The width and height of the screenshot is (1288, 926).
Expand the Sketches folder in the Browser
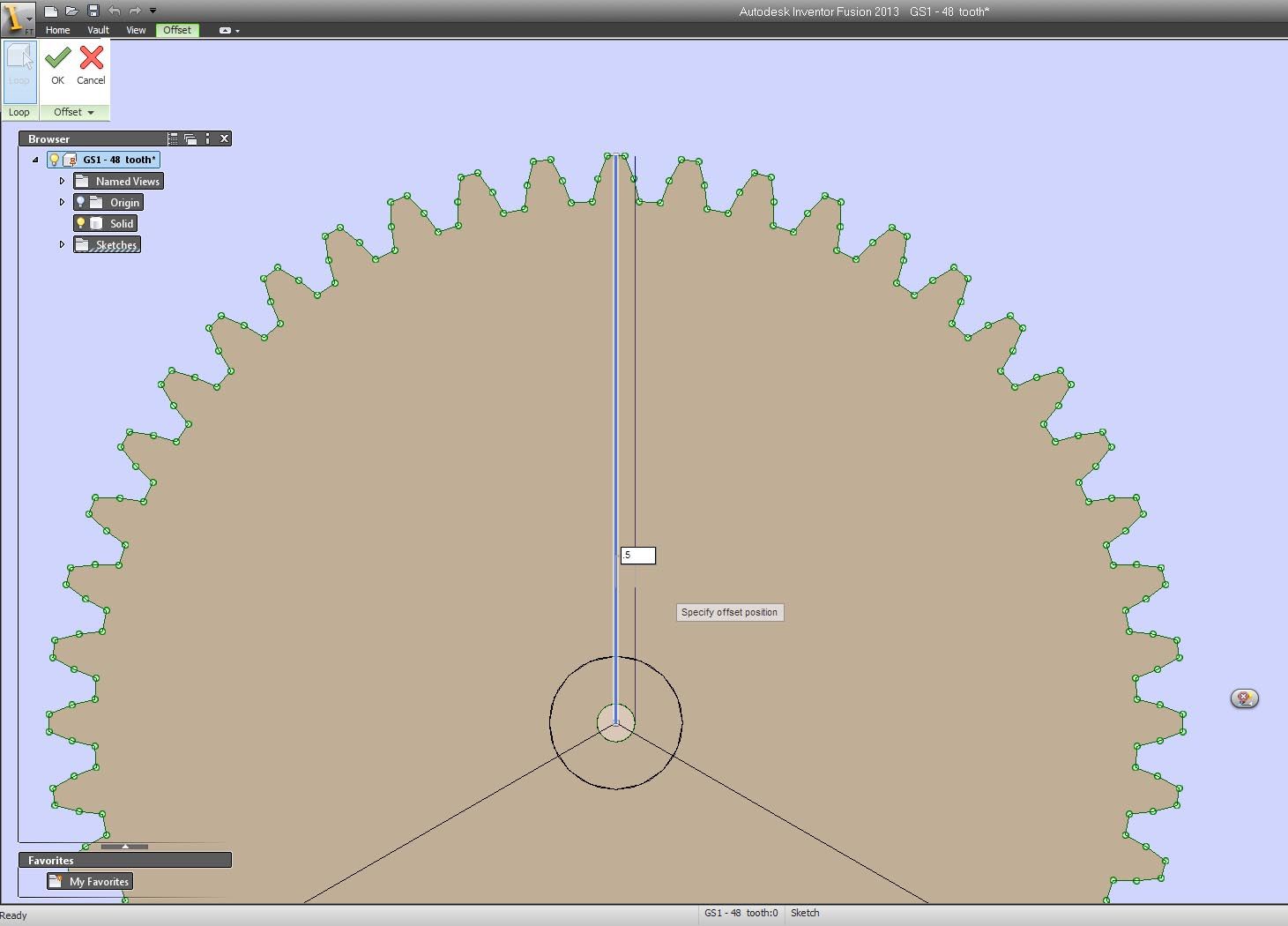tap(61, 244)
